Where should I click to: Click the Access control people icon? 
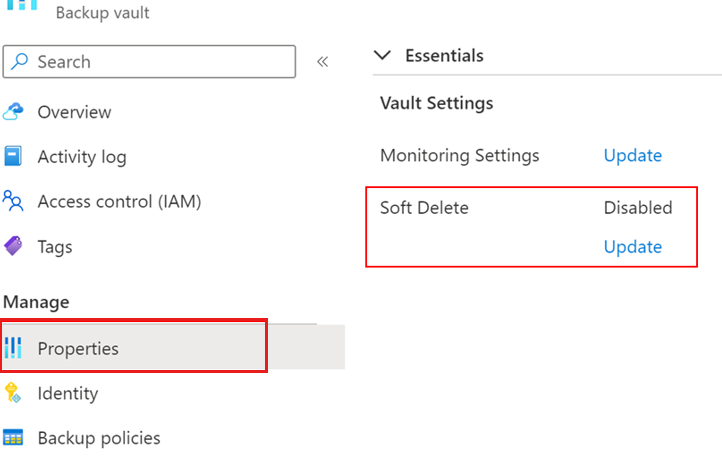13,201
